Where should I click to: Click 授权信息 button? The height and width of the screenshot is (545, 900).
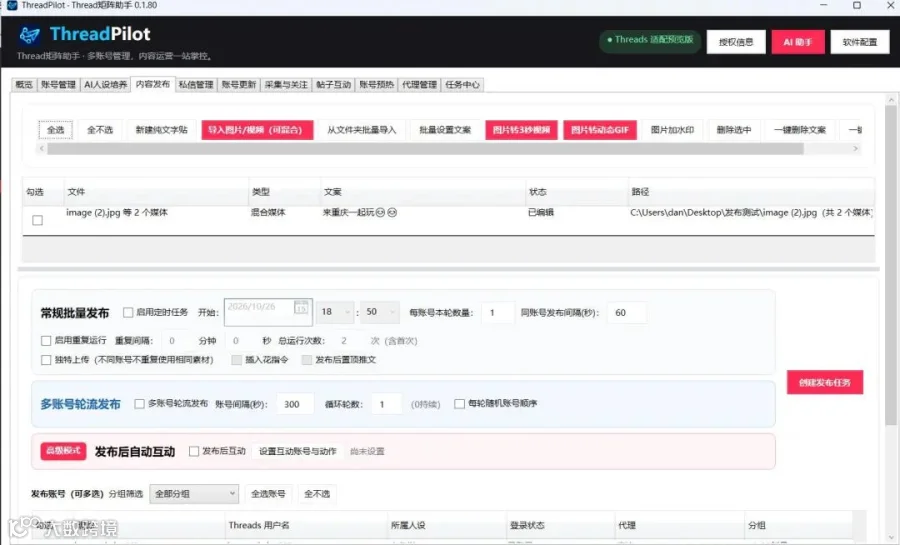(736, 42)
